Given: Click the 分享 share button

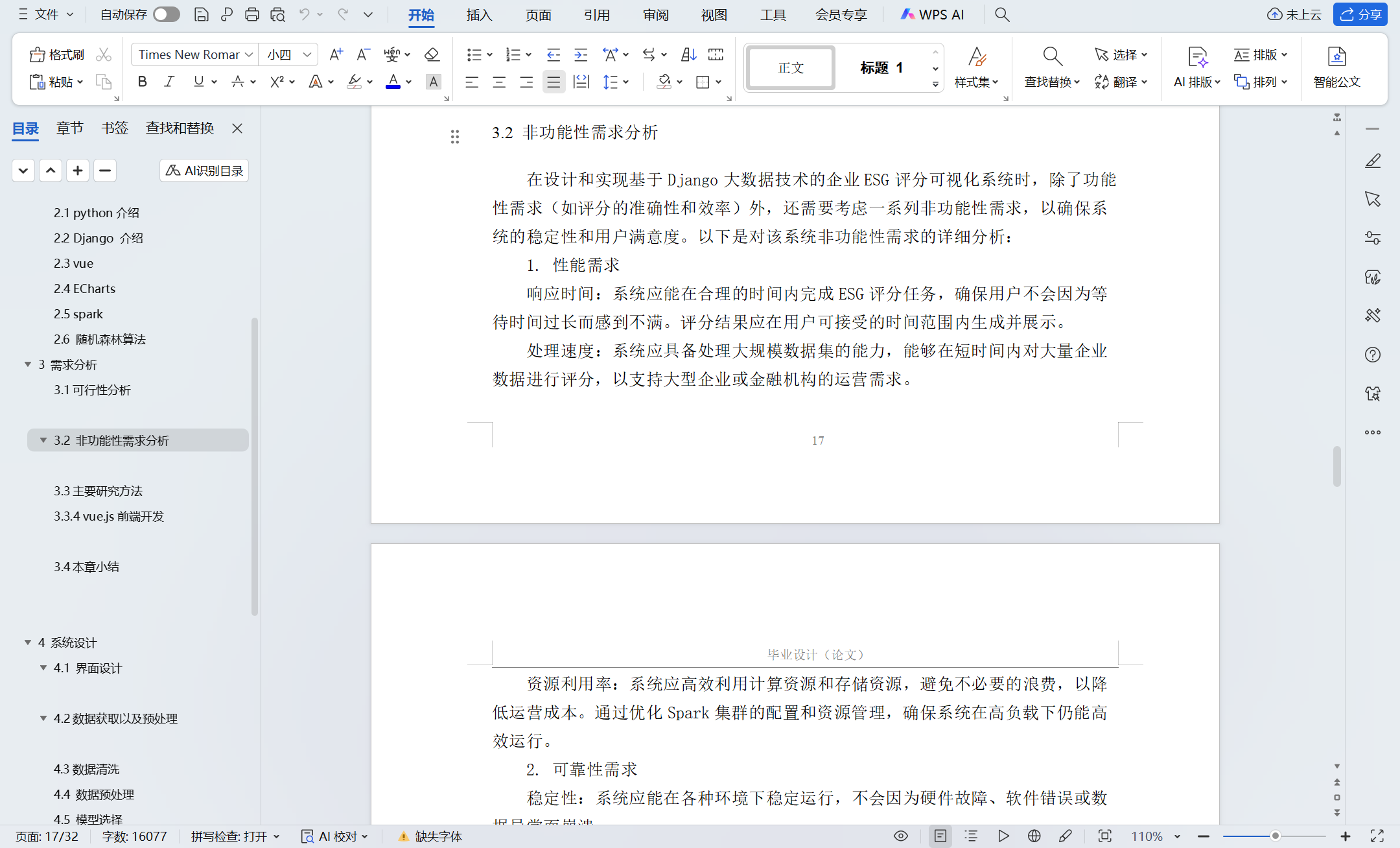Looking at the screenshot, I should 1360,14.
